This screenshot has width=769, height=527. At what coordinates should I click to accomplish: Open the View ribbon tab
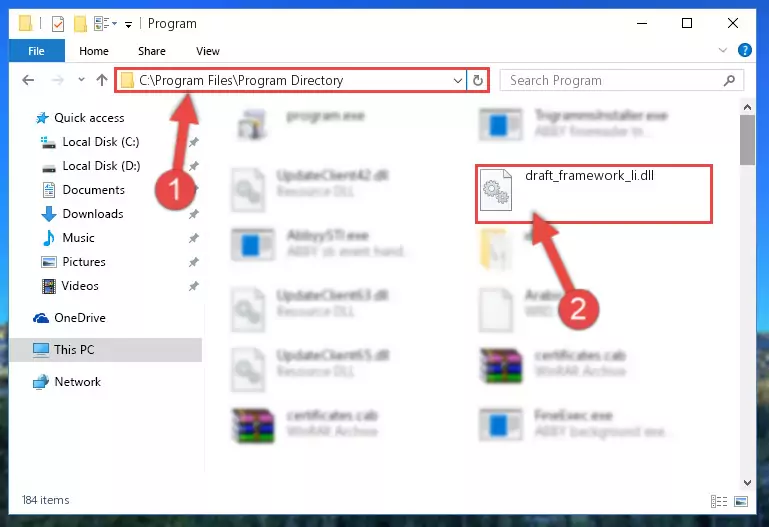point(207,51)
